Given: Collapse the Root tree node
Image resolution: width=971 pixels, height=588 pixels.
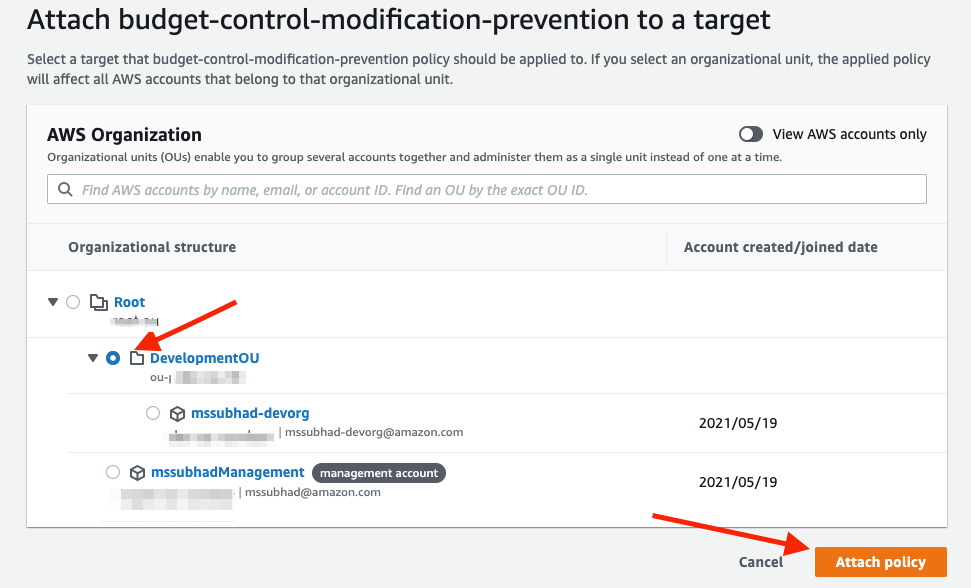Looking at the screenshot, I should tap(52, 301).
